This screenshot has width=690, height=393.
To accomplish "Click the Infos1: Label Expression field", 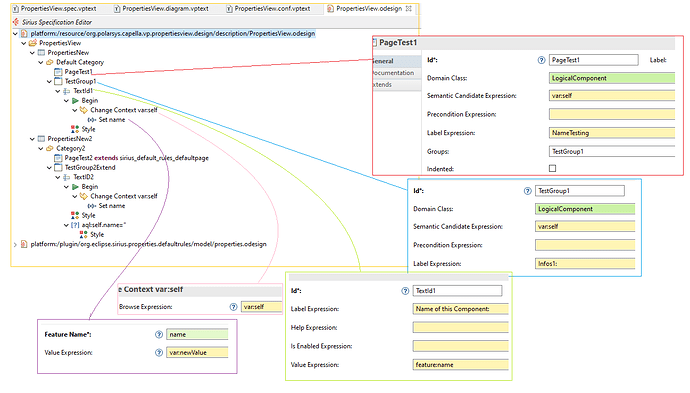I will pyautogui.click(x=585, y=264).
